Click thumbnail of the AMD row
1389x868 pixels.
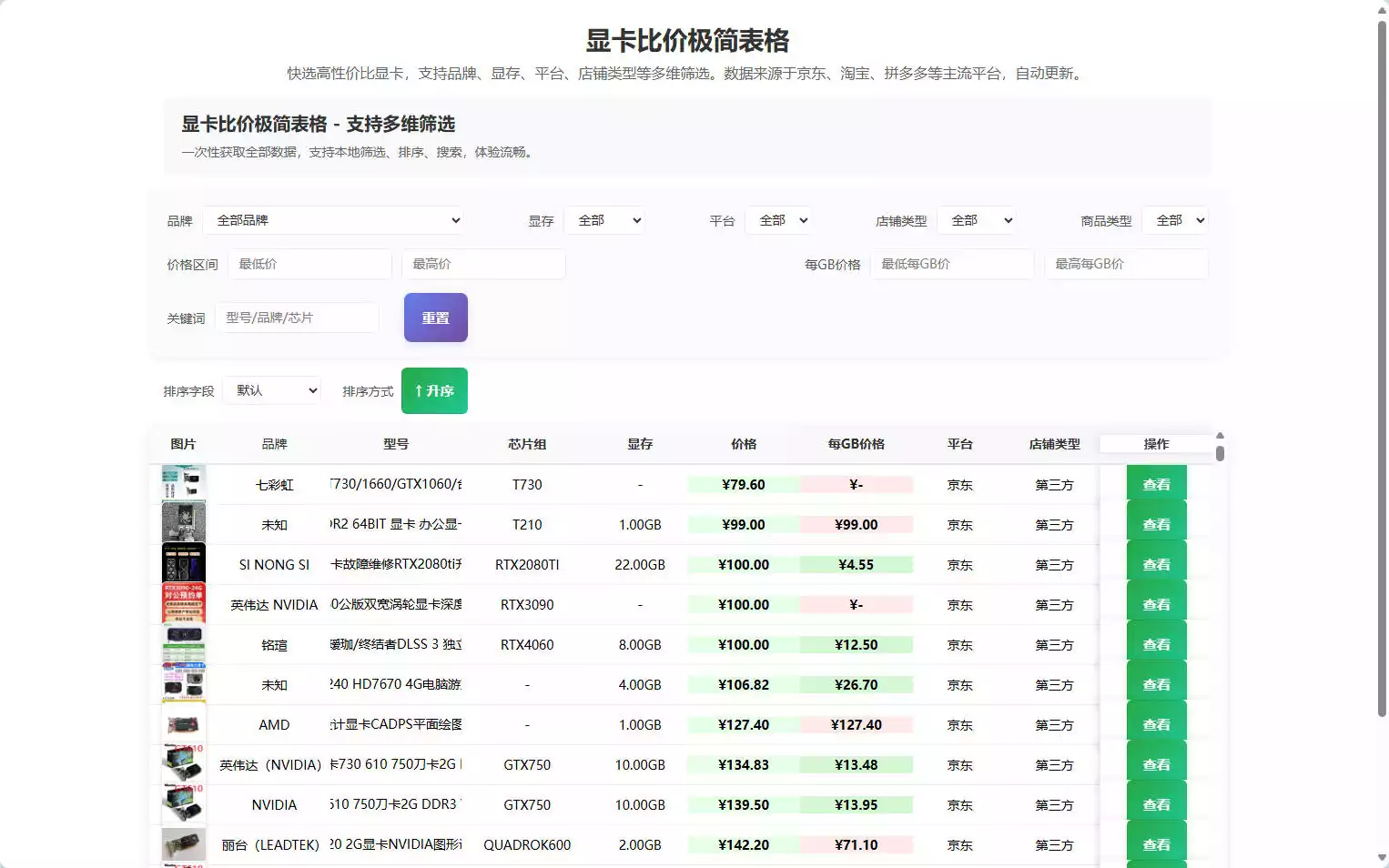[184, 724]
